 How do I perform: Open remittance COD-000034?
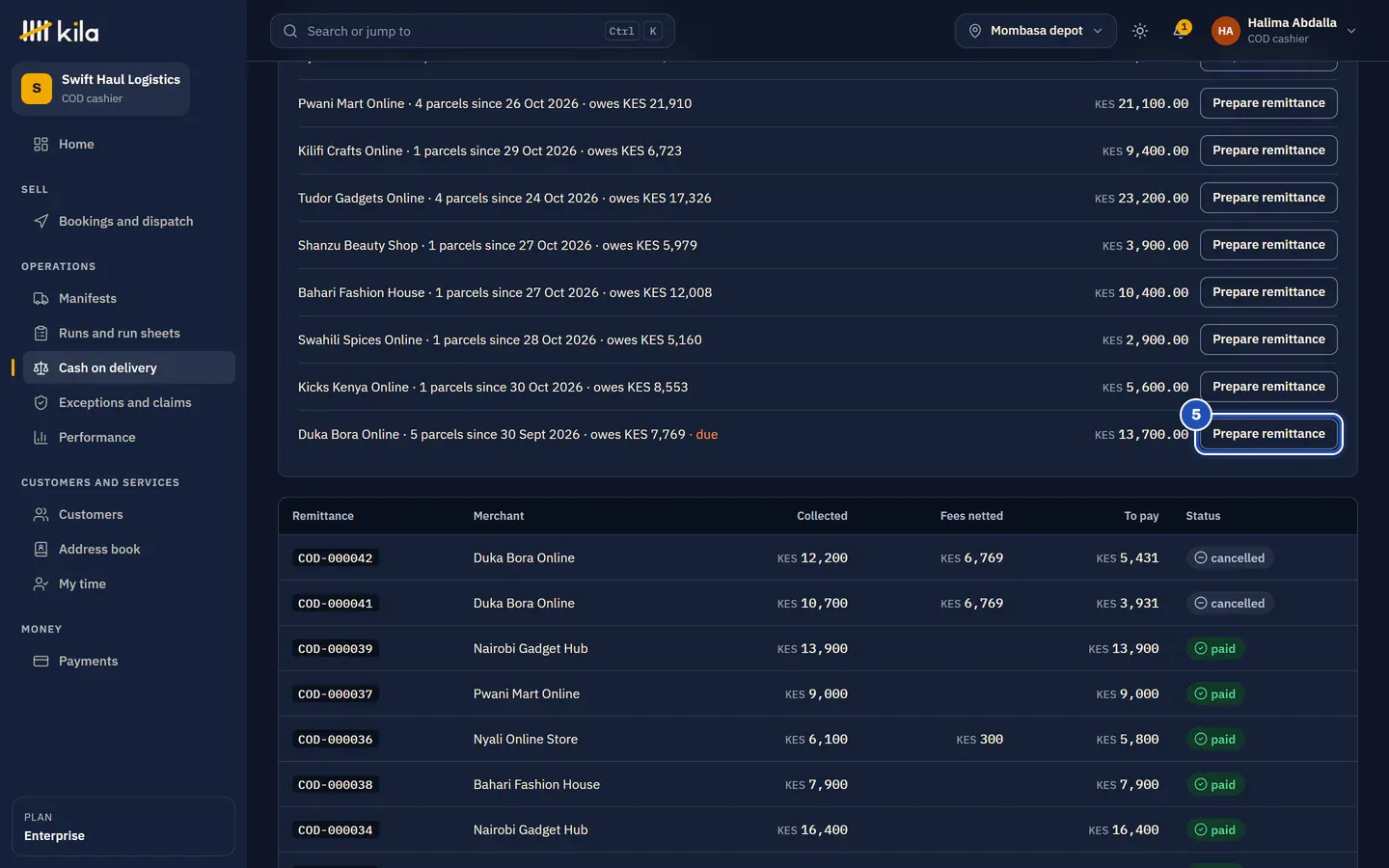(336, 830)
